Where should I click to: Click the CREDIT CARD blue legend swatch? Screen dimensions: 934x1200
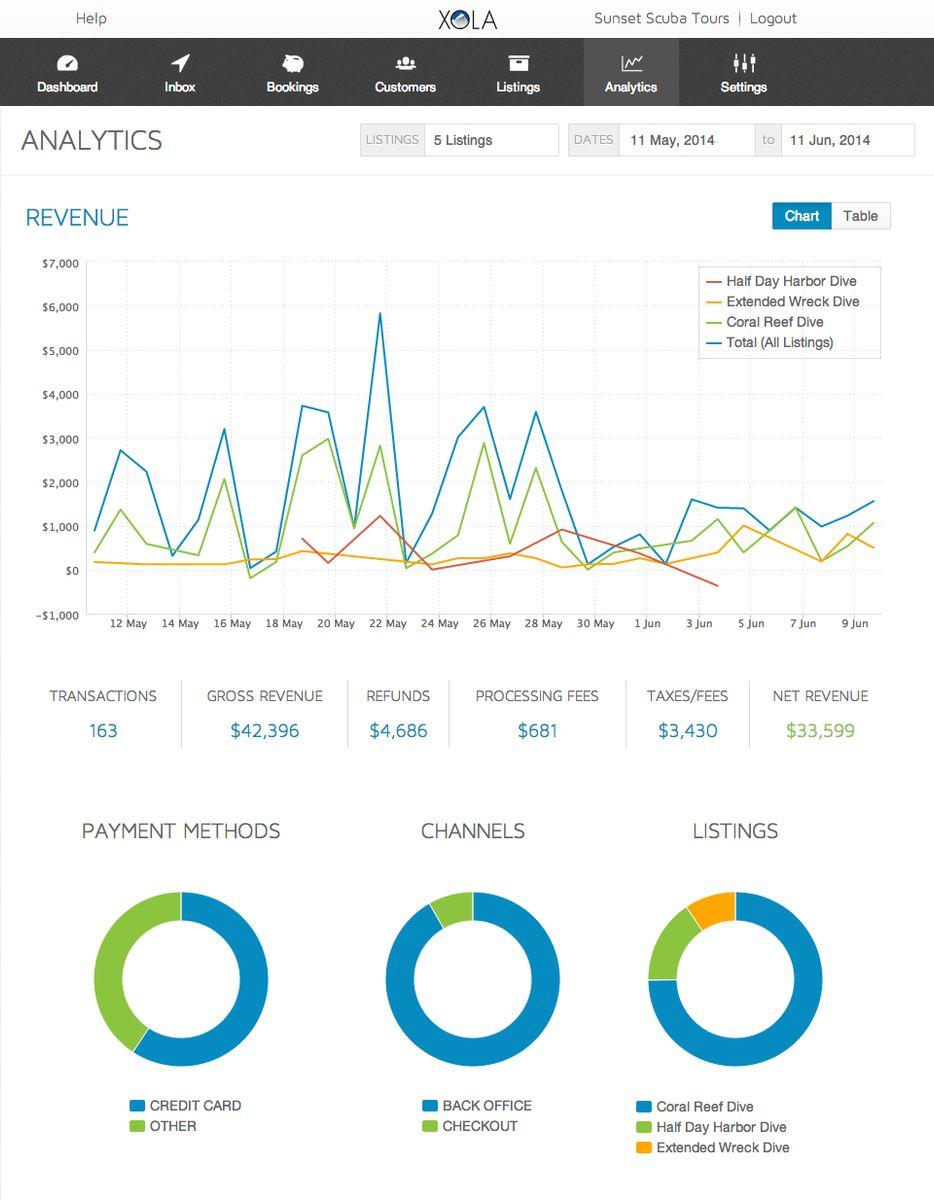point(137,1106)
